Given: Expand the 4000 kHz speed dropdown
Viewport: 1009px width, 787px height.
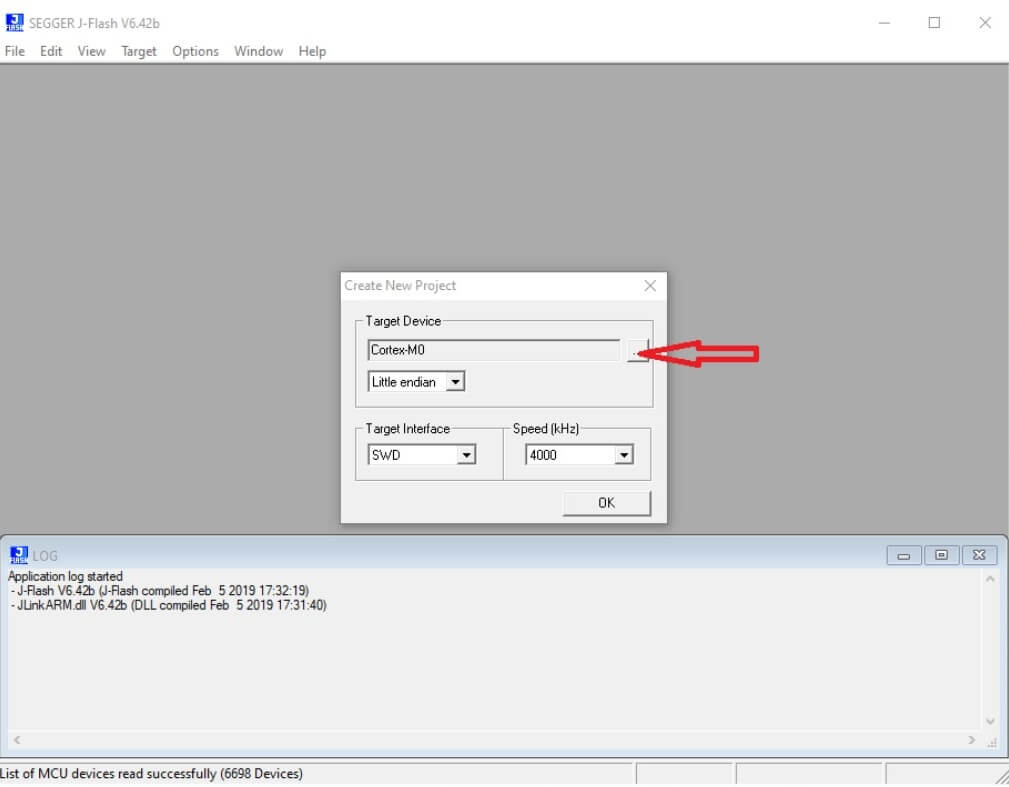Looking at the screenshot, I should pos(623,455).
